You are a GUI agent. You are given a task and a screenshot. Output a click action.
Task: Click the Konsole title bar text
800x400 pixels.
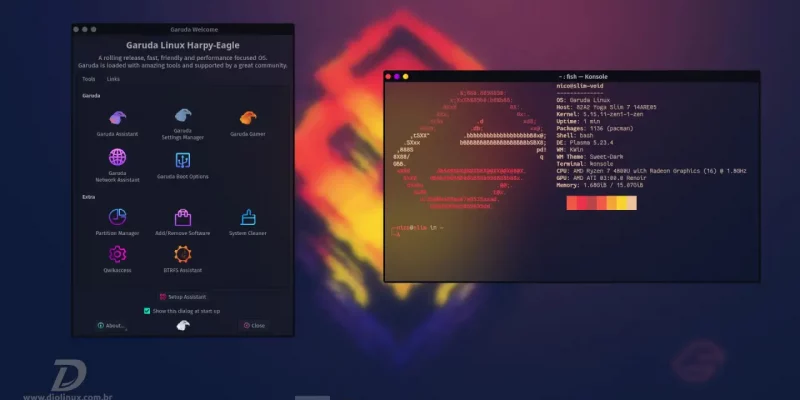click(583, 77)
